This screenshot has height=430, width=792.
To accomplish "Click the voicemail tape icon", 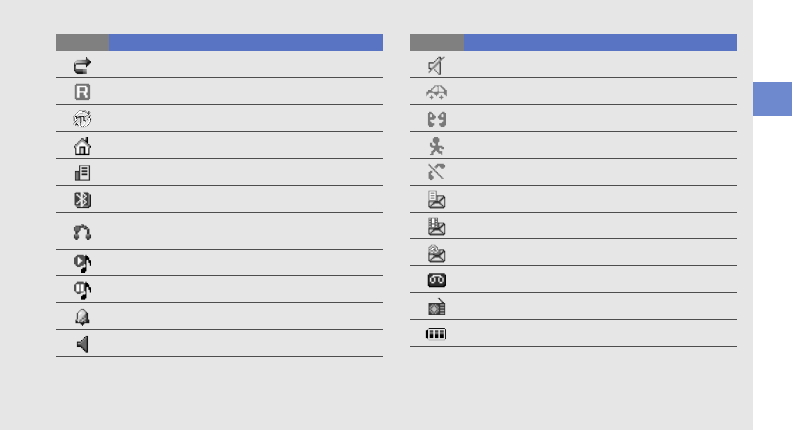I will (436, 281).
